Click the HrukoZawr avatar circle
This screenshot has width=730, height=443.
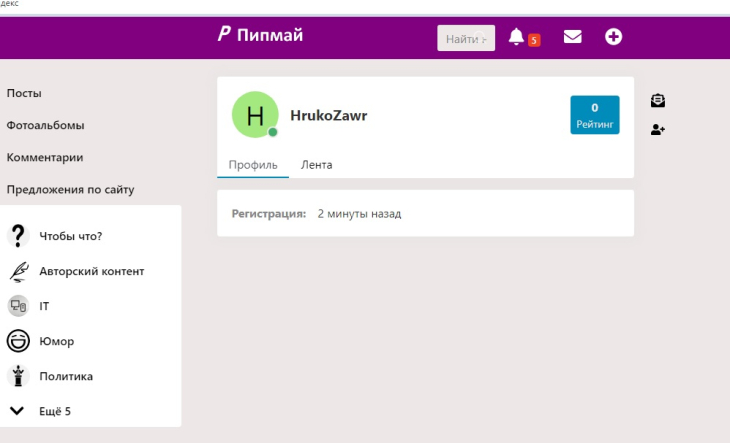255,114
